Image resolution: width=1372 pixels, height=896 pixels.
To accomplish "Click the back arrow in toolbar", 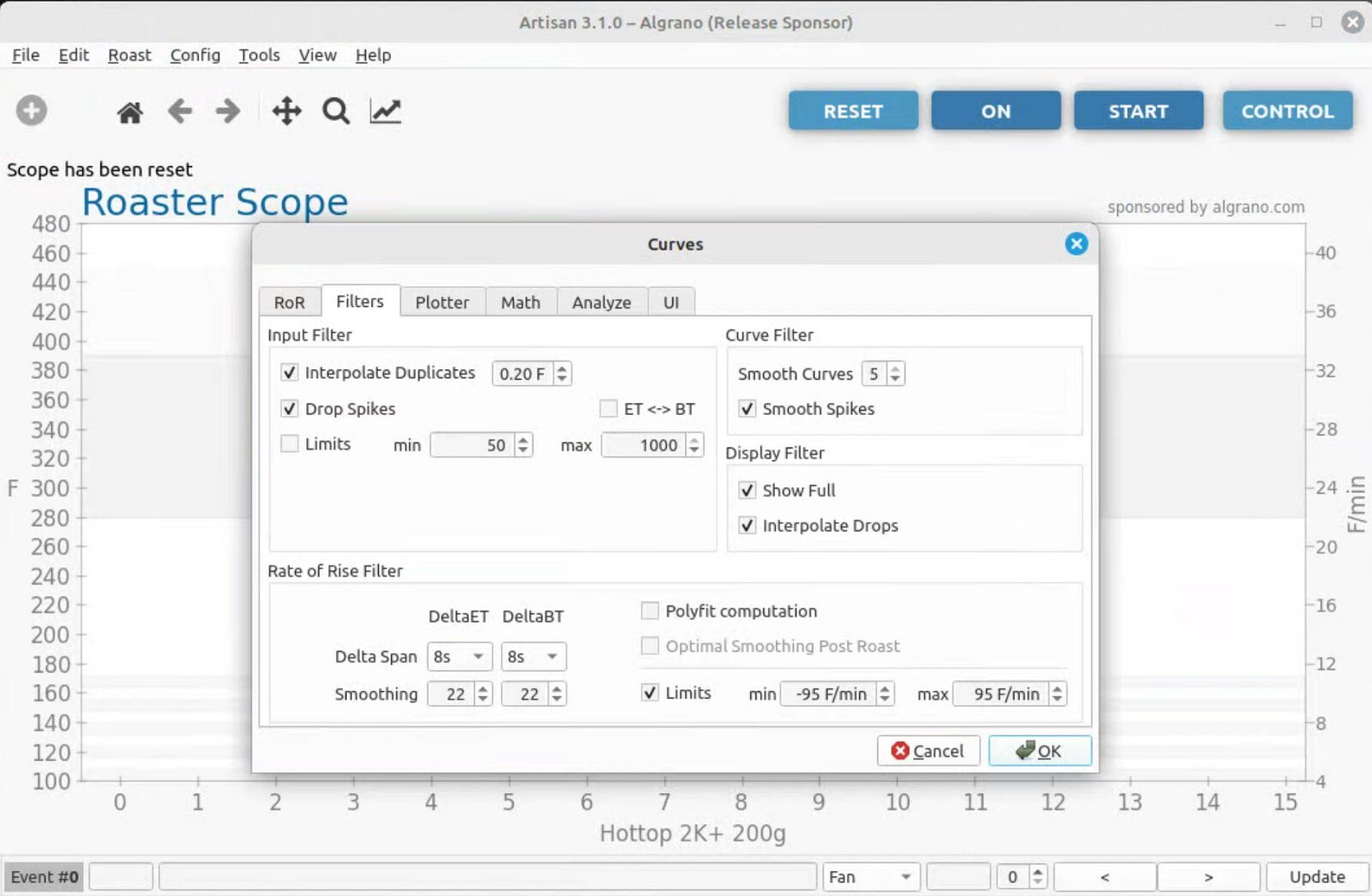I will 180,111.
